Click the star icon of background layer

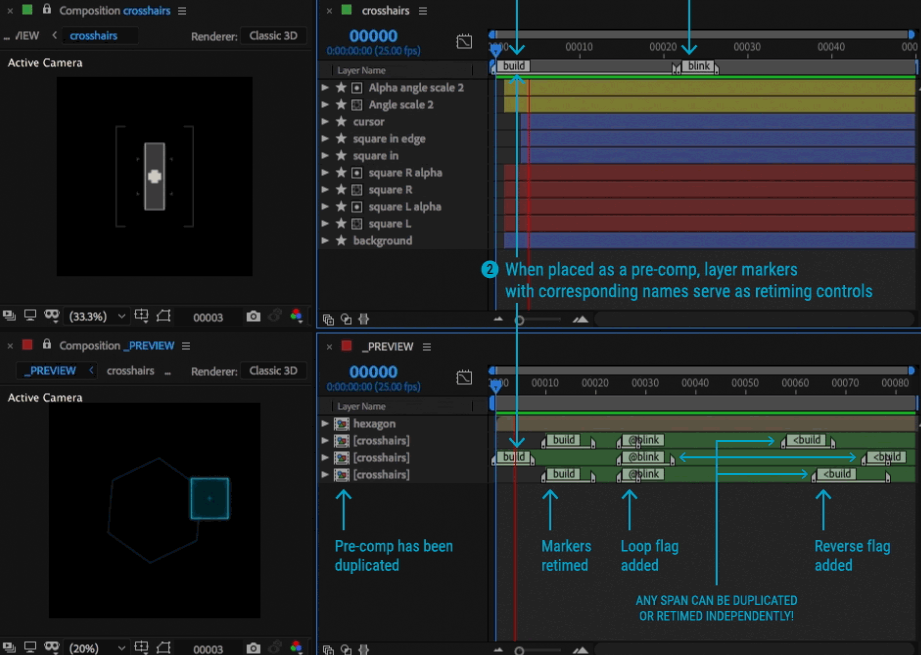point(341,240)
